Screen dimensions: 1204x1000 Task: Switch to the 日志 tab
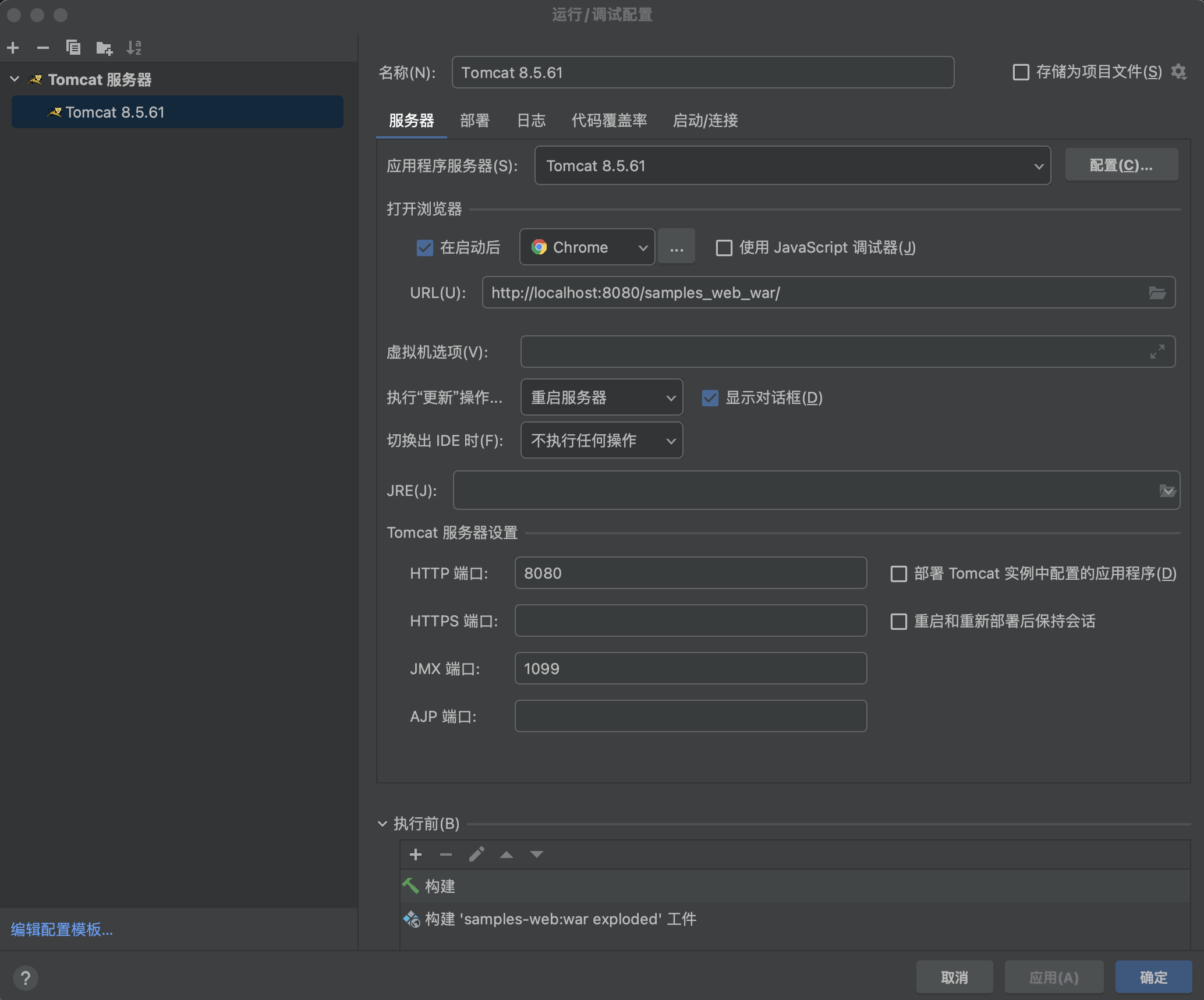click(x=531, y=120)
